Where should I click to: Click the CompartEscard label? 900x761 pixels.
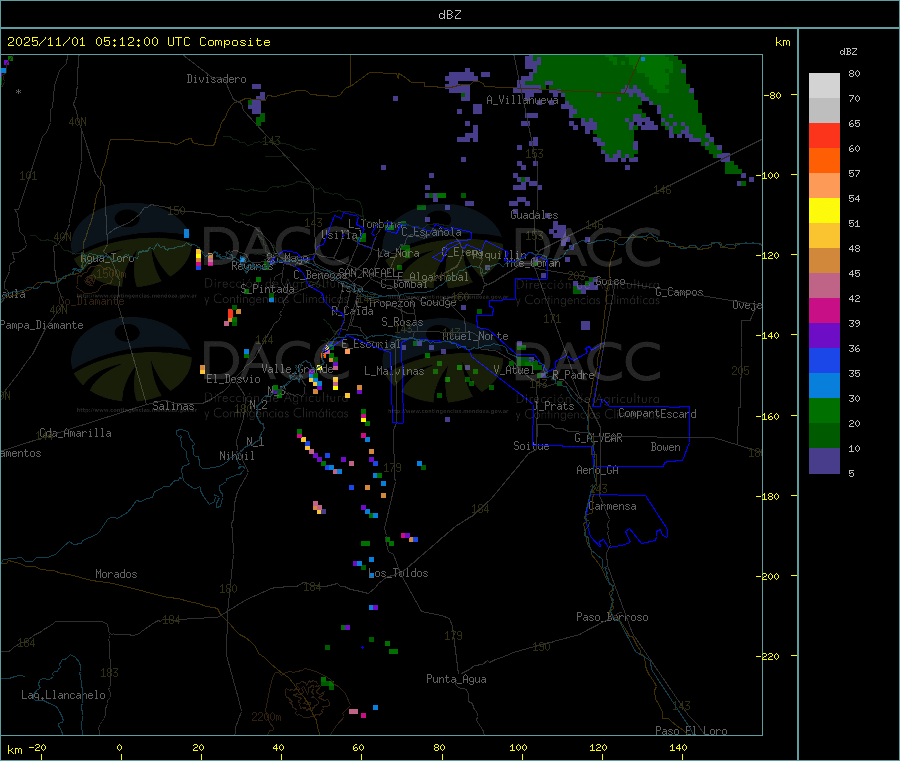(x=657, y=414)
